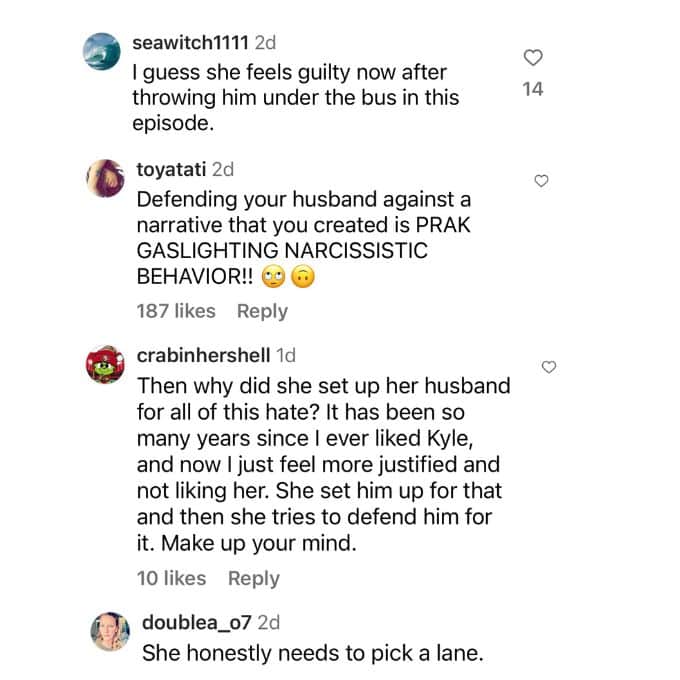Open toyatati's profile avatar
The width and height of the screenshot is (680, 680).
tap(106, 177)
